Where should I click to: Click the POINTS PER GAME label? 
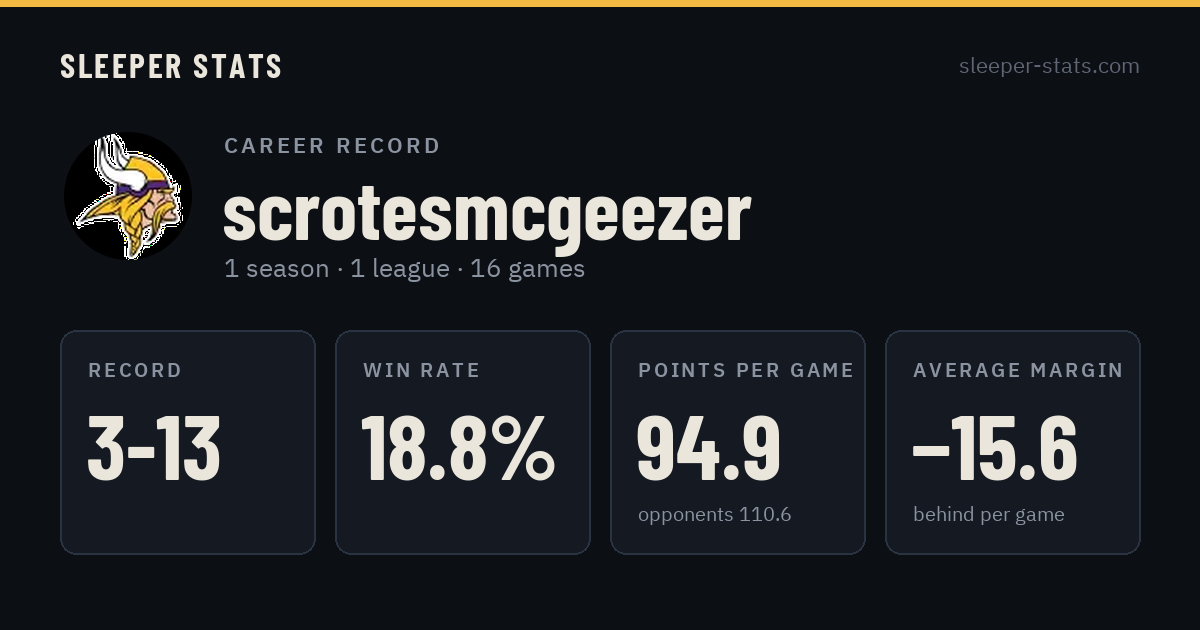[x=746, y=371]
